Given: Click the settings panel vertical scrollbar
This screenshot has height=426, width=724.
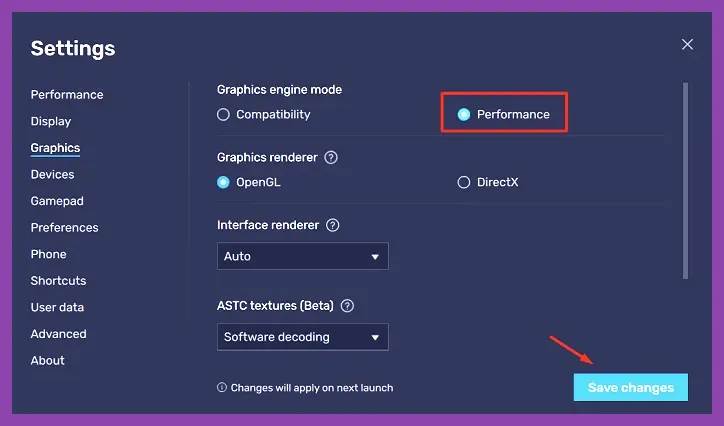Looking at the screenshot, I should pyautogui.click(x=685, y=180).
